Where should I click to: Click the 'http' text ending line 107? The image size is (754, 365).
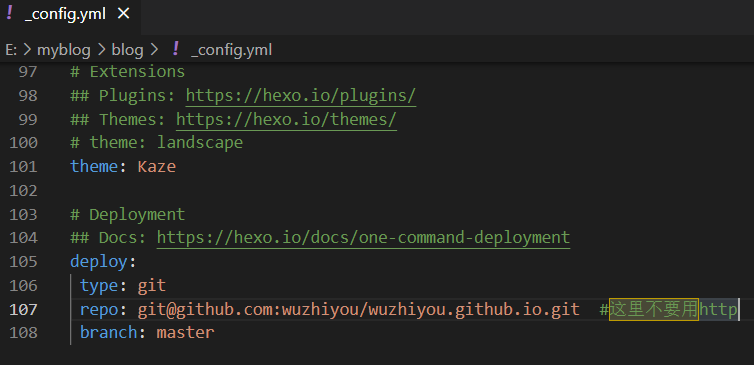pyautogui.click(x=718, y=309)
